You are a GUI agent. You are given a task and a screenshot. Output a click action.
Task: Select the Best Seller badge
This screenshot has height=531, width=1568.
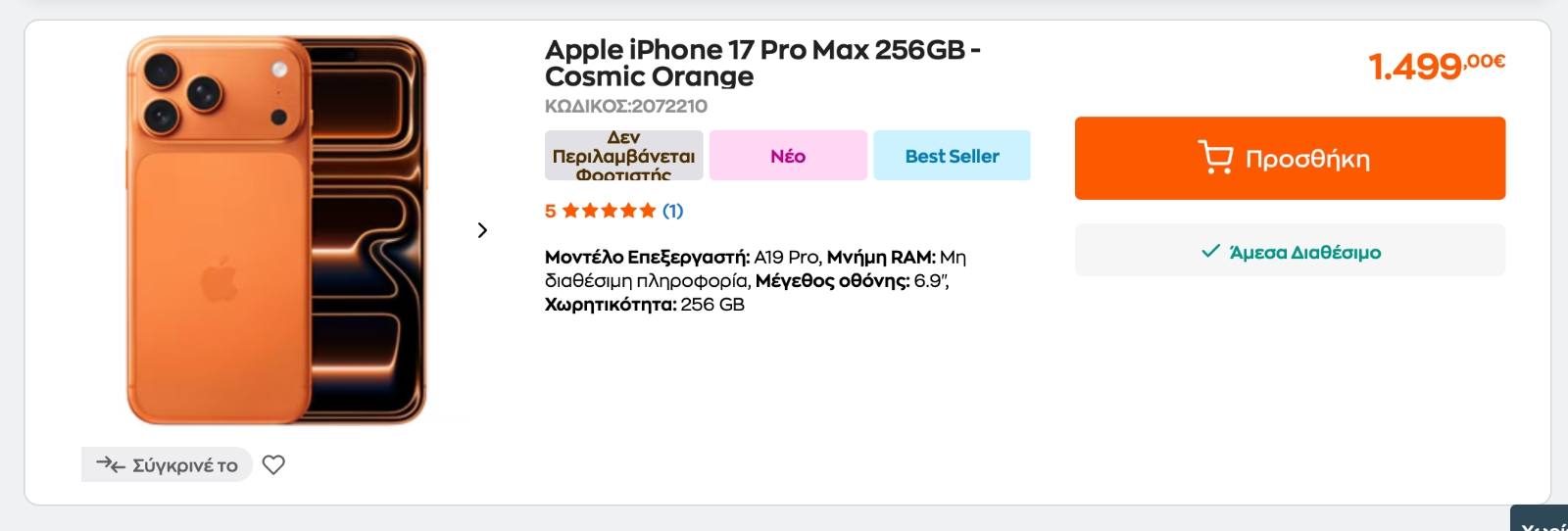[x=952, y=156]
